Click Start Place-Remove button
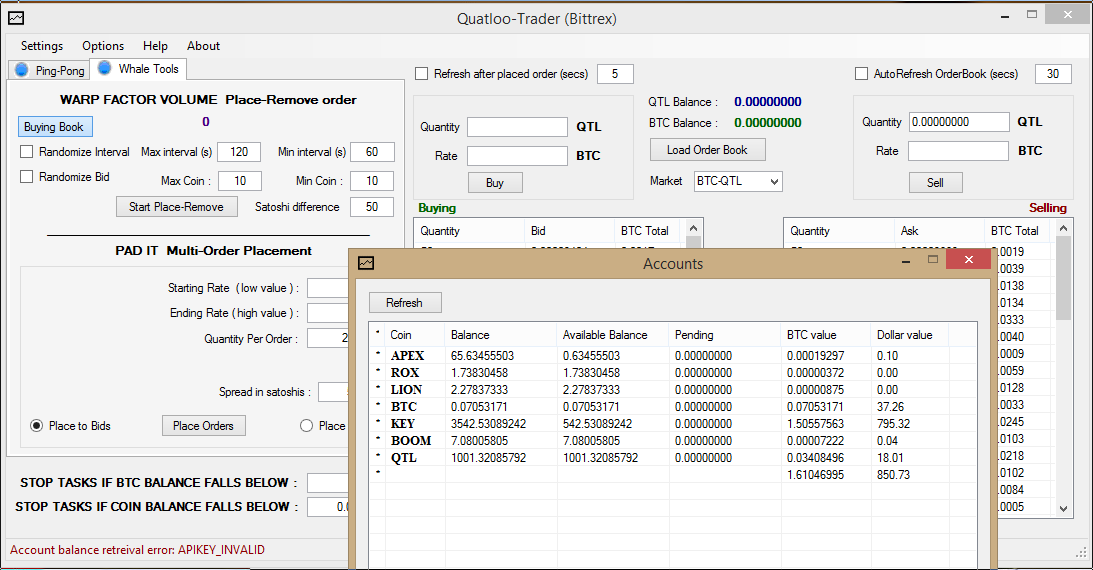Image resolution: width=1093 pixels, height=570 pixels. tap(176, 207)
